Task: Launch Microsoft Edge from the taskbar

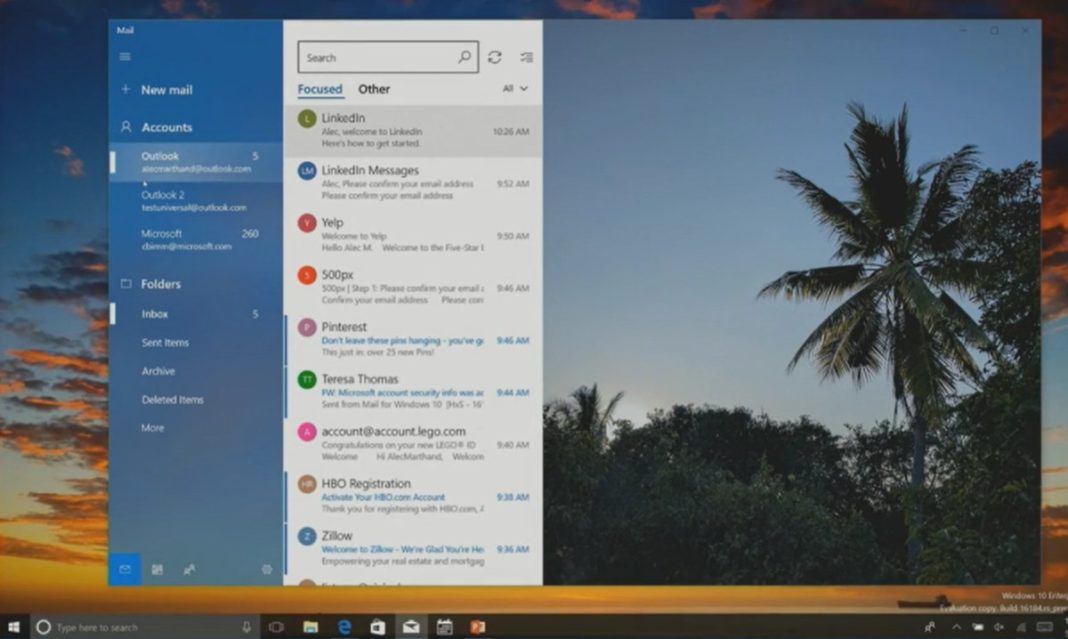Action: (x=344, y=626)
